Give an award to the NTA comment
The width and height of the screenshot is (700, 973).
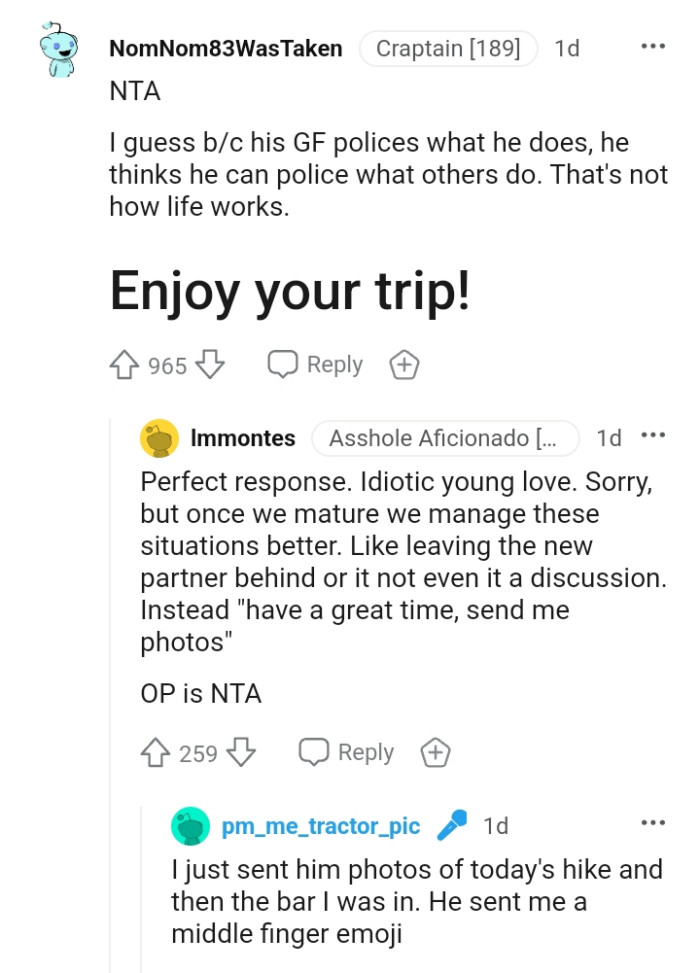[404, 364]
